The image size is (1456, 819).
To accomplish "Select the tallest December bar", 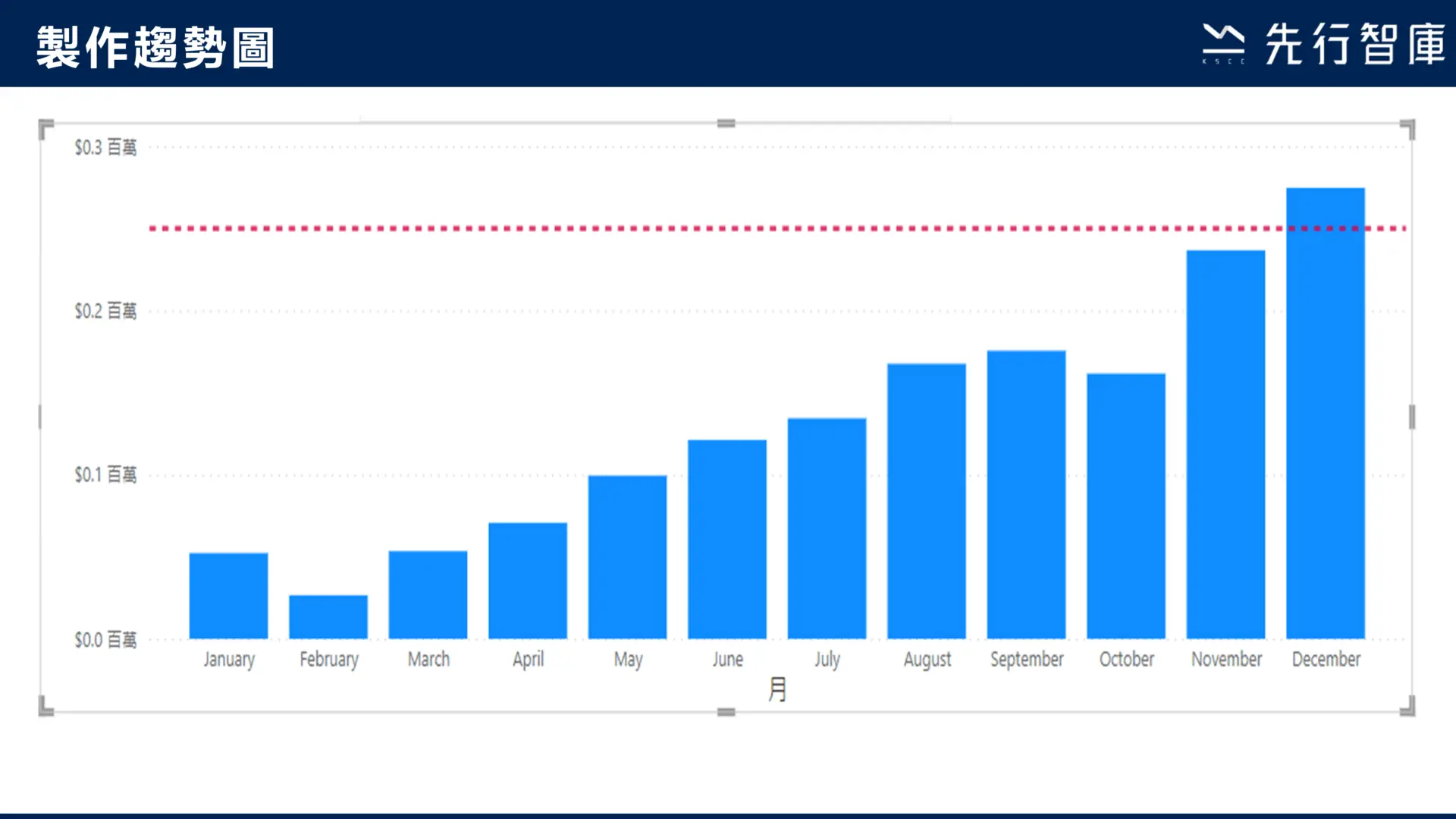I will [x=1326, y=413].
